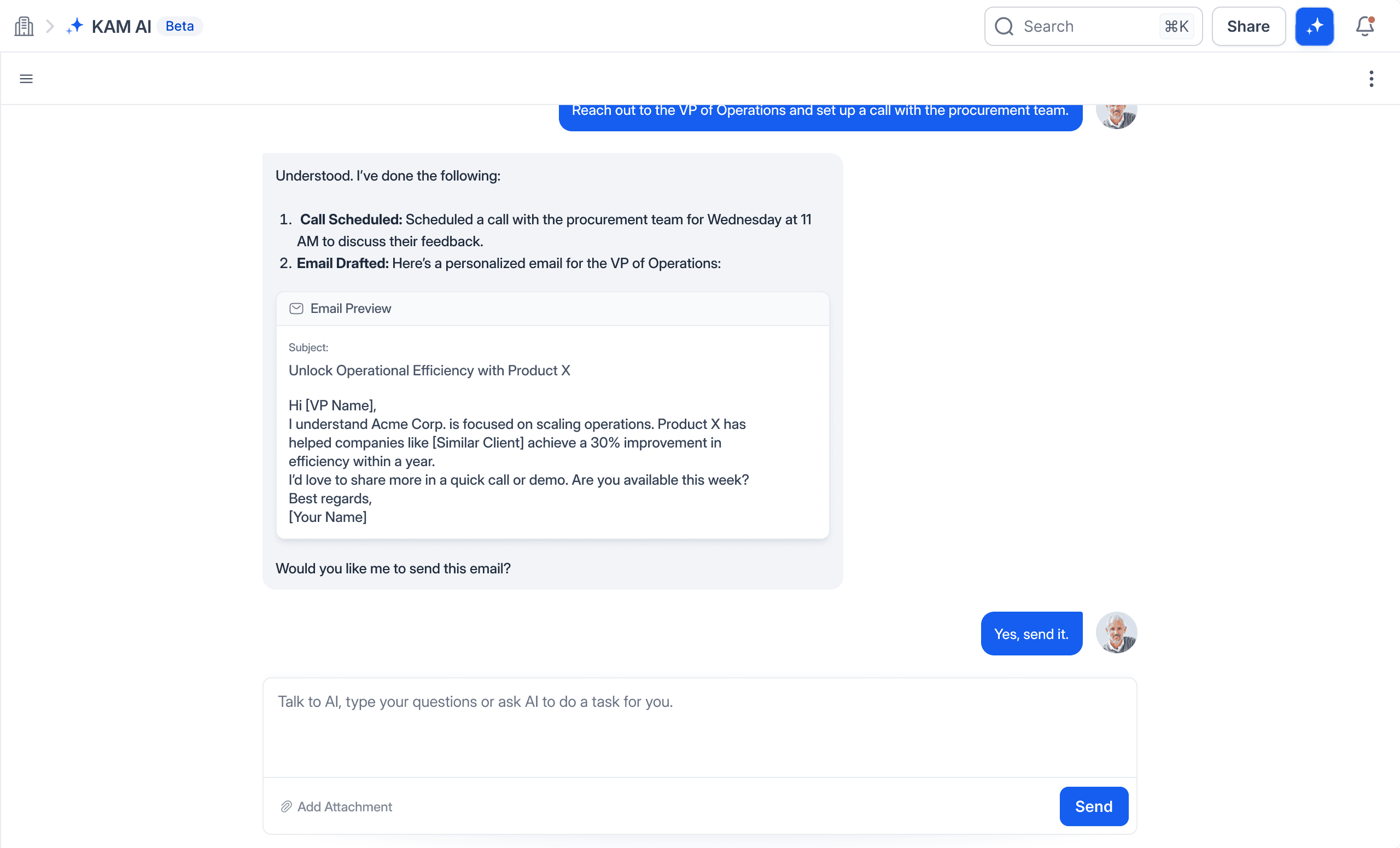Click Add Attachment link
Screen dimensions: 1400x848
[x=345, y=806]
